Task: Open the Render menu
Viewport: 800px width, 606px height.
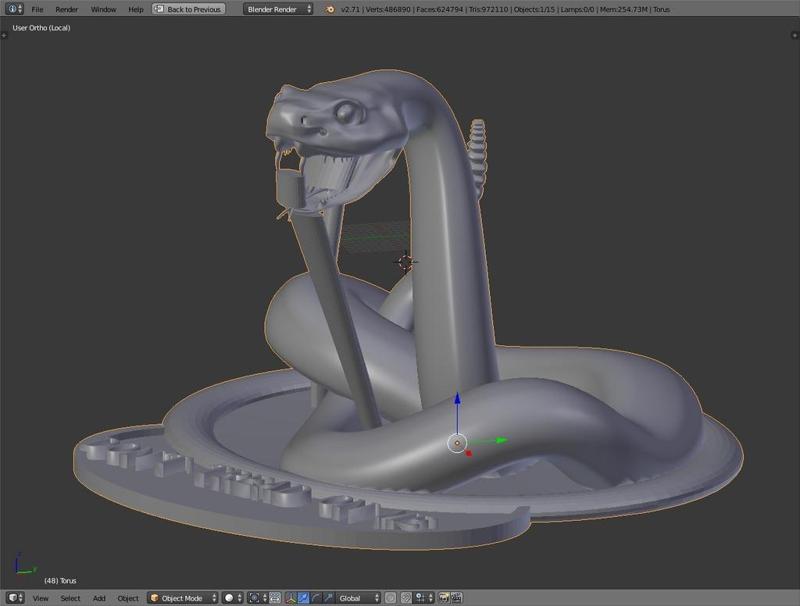Action: 66,9
